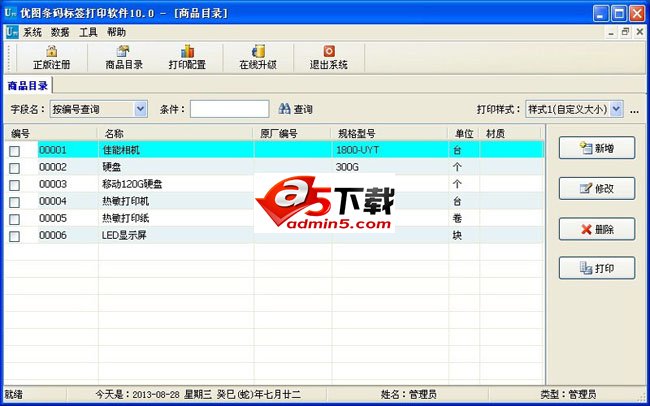
Task: Click the 就绪 status text
Action: coord(12,394)
